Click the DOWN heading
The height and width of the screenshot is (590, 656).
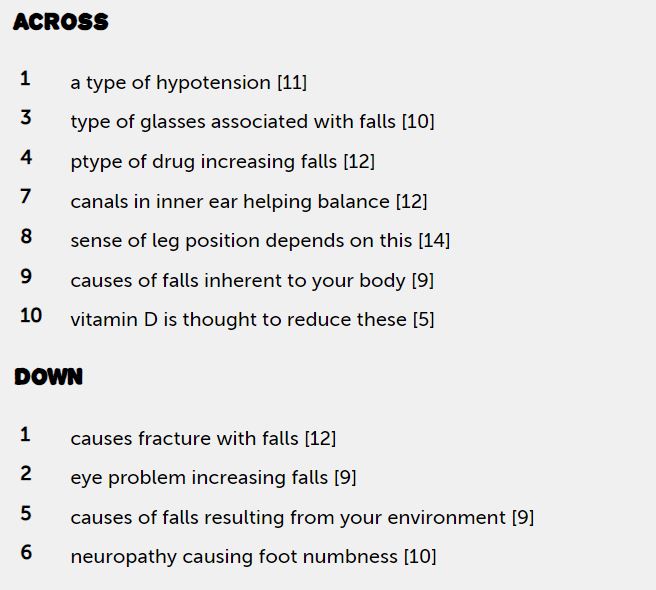coord(49,377)
